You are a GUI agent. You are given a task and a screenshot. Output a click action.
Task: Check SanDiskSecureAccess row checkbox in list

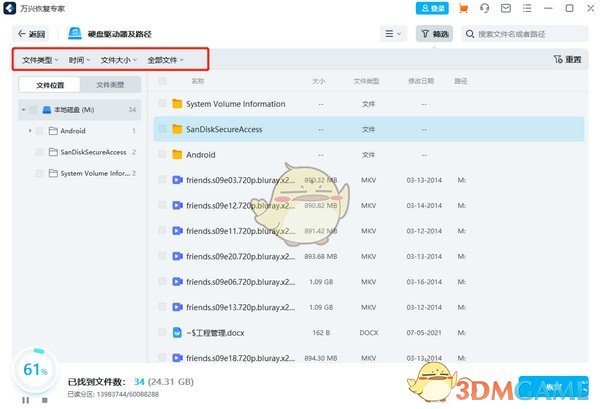pyautogui.click(x=162, y=129)
